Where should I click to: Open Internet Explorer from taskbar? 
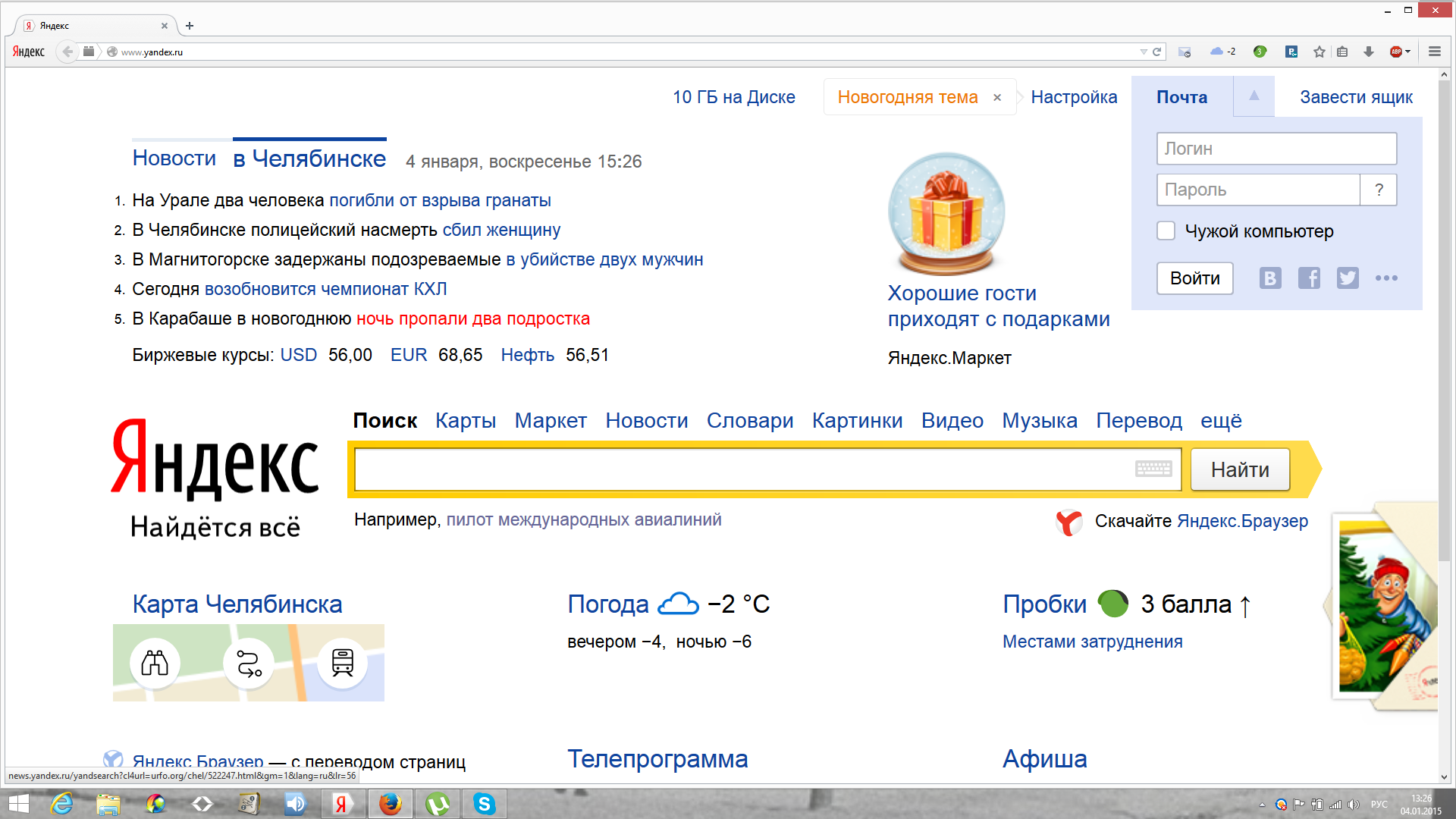pyautogui.click(x=61, y=804)
